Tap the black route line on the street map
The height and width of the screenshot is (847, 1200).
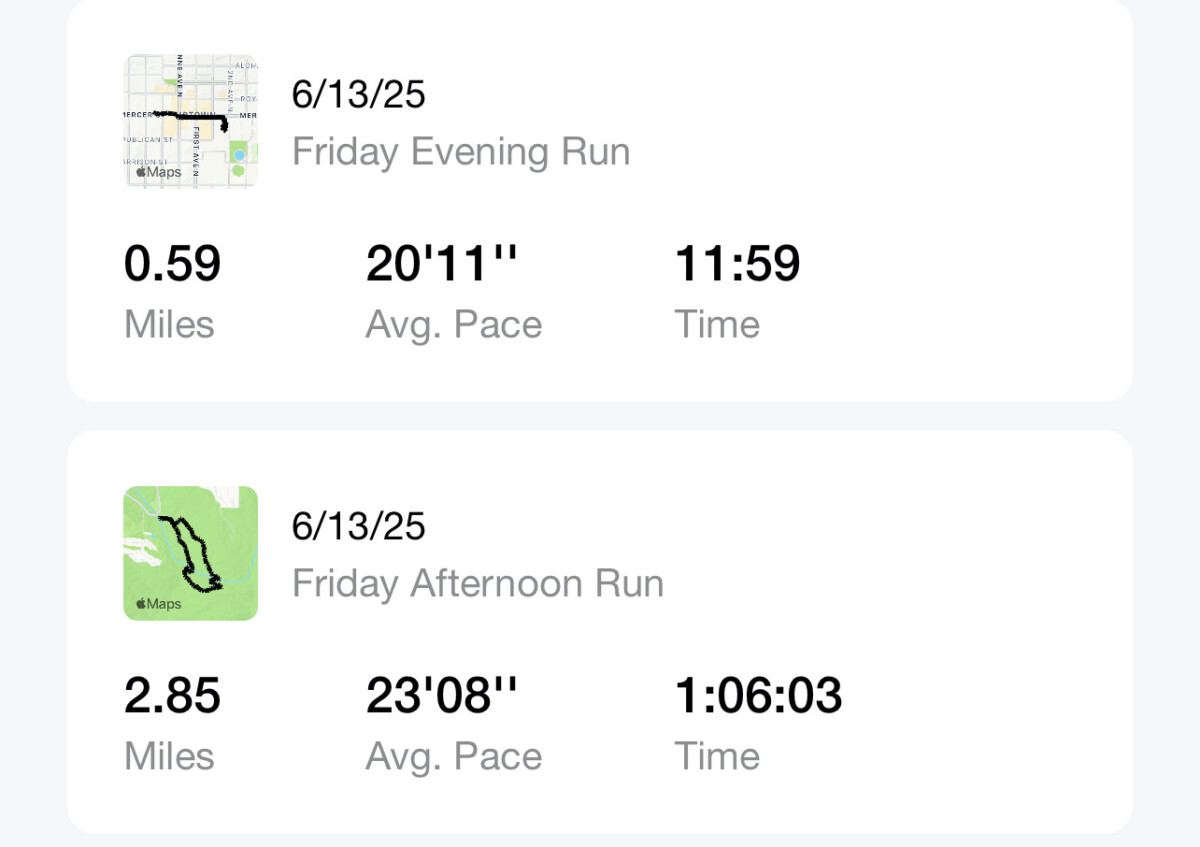[x=192, y=120]
